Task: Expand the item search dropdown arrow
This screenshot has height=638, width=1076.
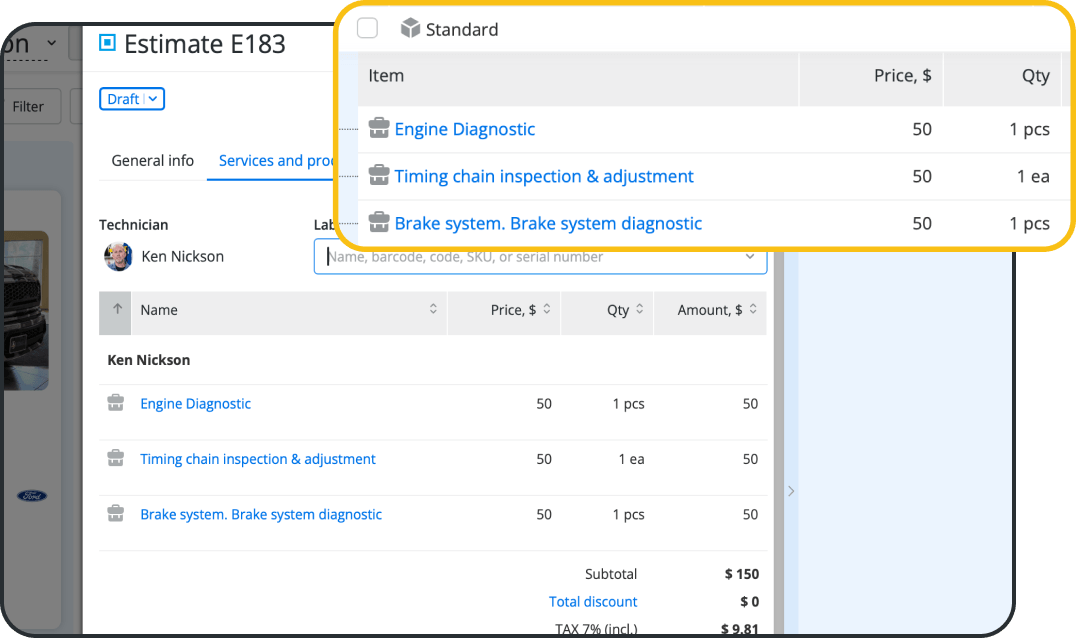Action: (750, 257)
